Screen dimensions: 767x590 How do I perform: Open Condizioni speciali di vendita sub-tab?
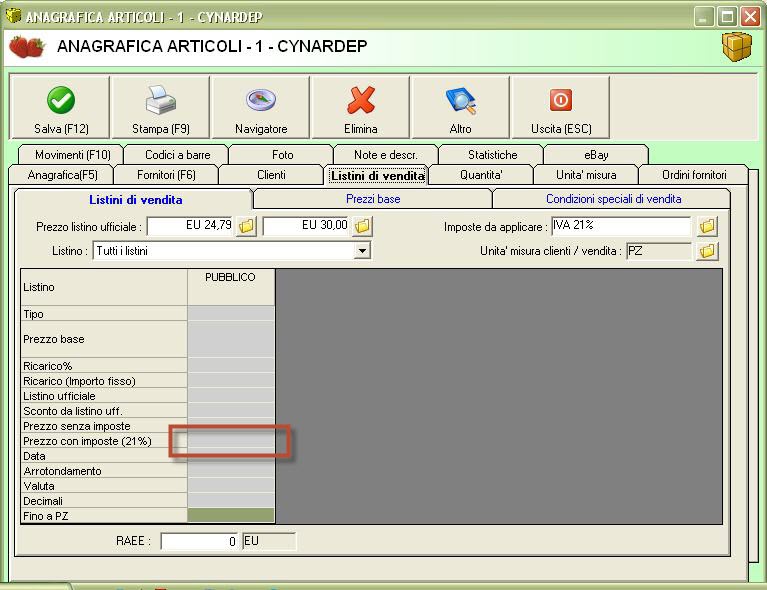click(x=613, y=199)
